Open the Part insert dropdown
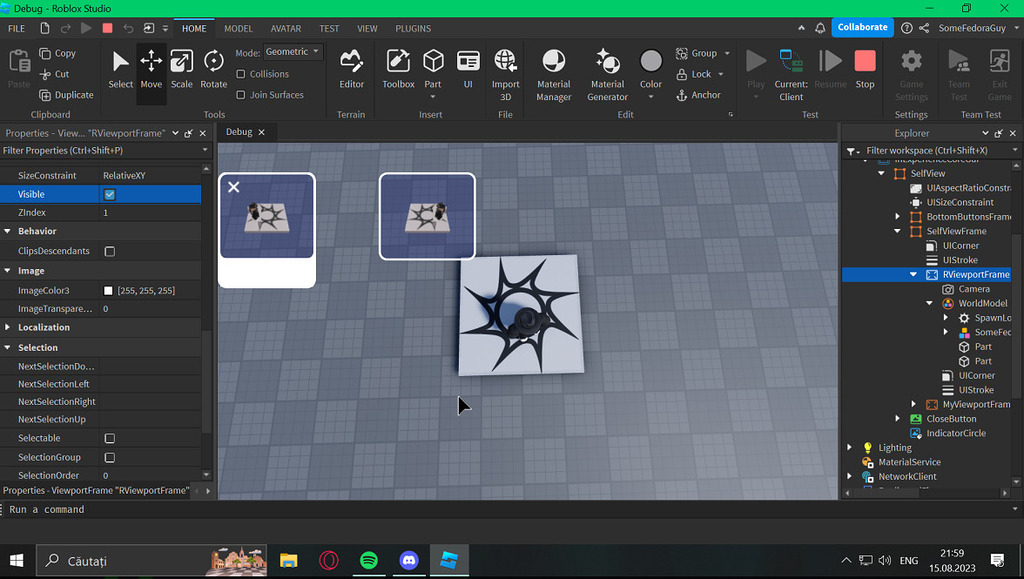This screenshot has height=579, width=1024. 433,95
